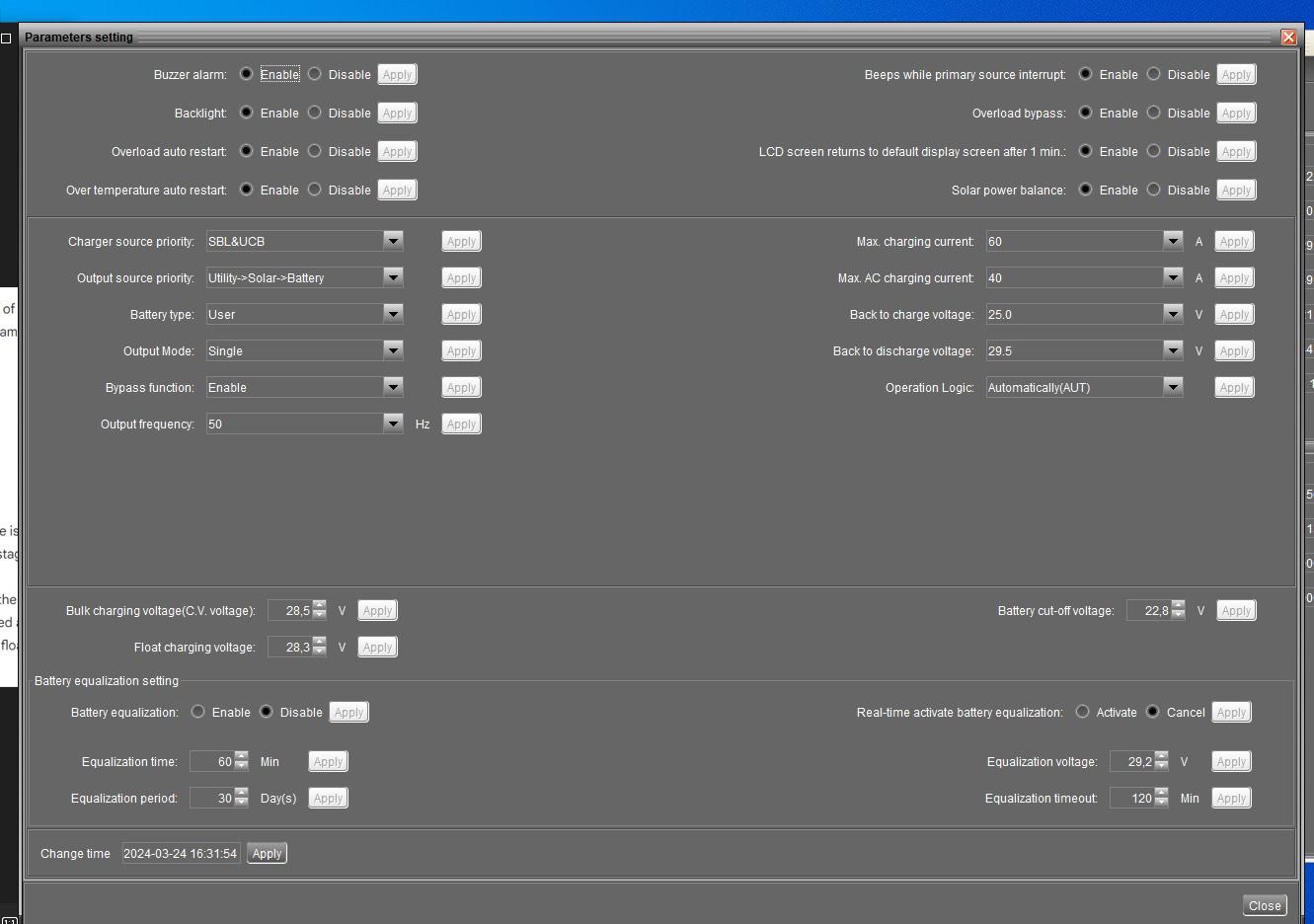Increase Bulk charging voltage with up arrow
The width and height of the screenshot is (1314, 924).
[x=319, y=606]
